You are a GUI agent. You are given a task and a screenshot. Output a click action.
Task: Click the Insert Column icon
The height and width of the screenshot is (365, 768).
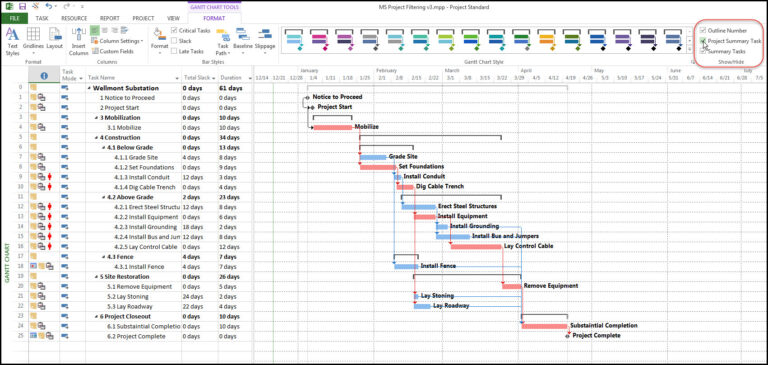tap(78, 42)
